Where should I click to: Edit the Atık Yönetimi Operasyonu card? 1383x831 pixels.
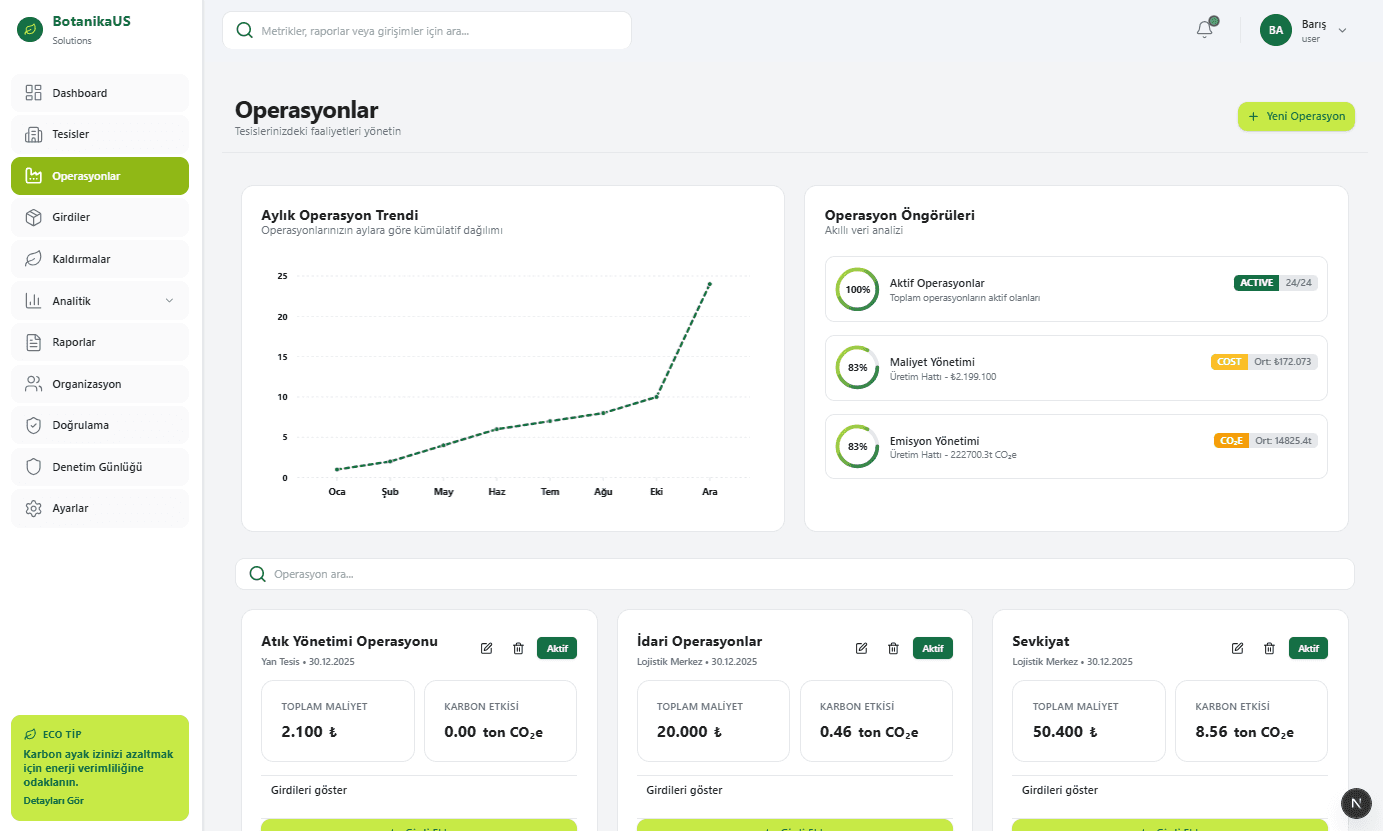[x=487, y=648]
